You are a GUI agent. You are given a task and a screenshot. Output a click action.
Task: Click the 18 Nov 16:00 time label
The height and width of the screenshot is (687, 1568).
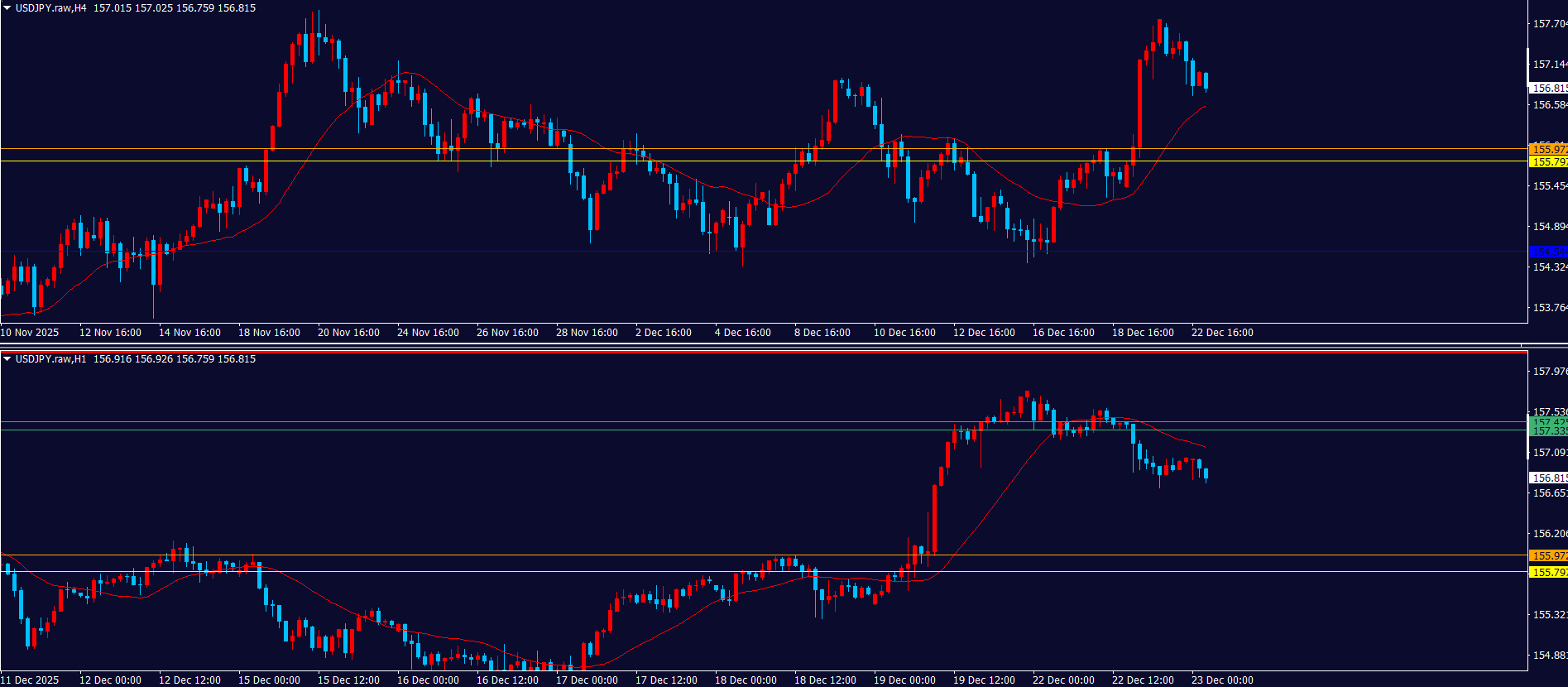(x=269, y=333)
